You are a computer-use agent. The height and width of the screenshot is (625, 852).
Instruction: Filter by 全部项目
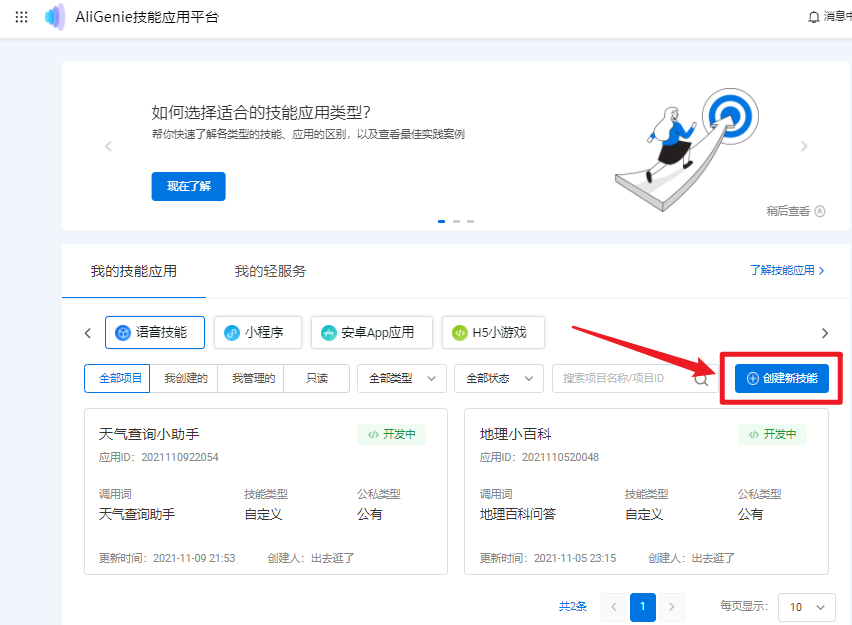pos(117,378)
